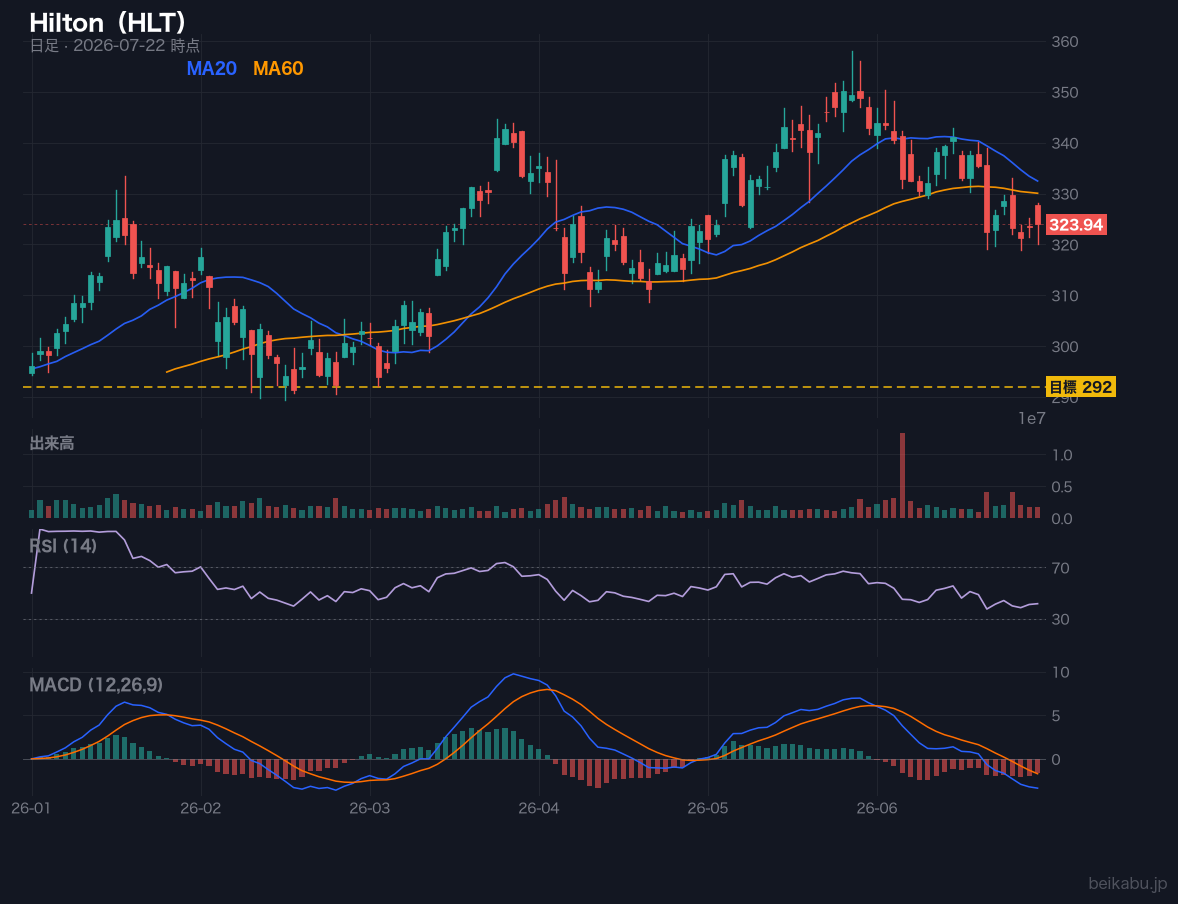Click the 1.0 volume axis label
The height and width of the screenshot is (904, 1178).
(x=1062, y=455)
